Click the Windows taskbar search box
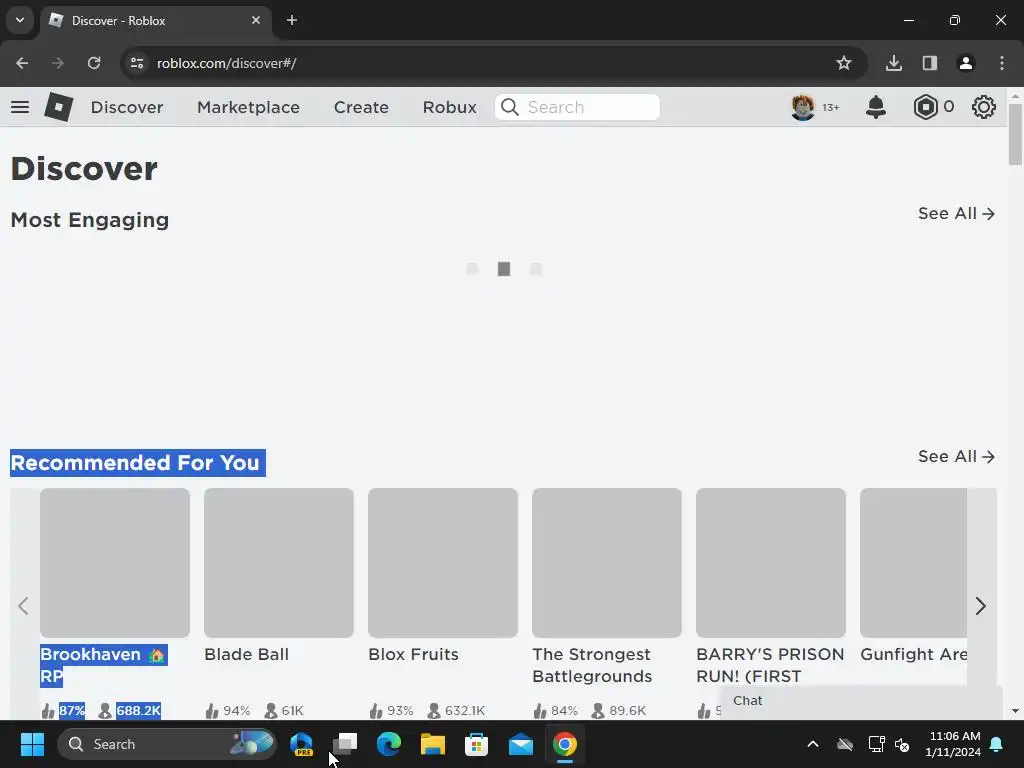 [167, 744]
